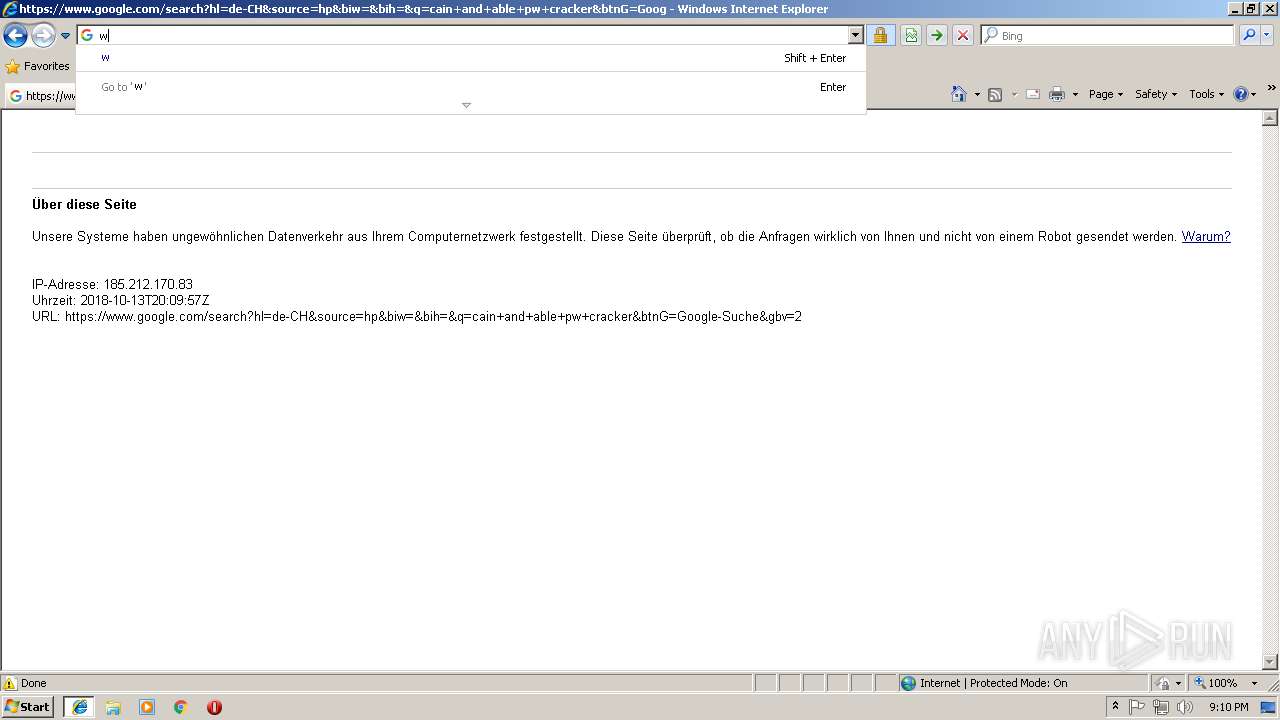Screen dimensions: 1280x720
Task: Open the Tools menu
Action: (1206, 94)
